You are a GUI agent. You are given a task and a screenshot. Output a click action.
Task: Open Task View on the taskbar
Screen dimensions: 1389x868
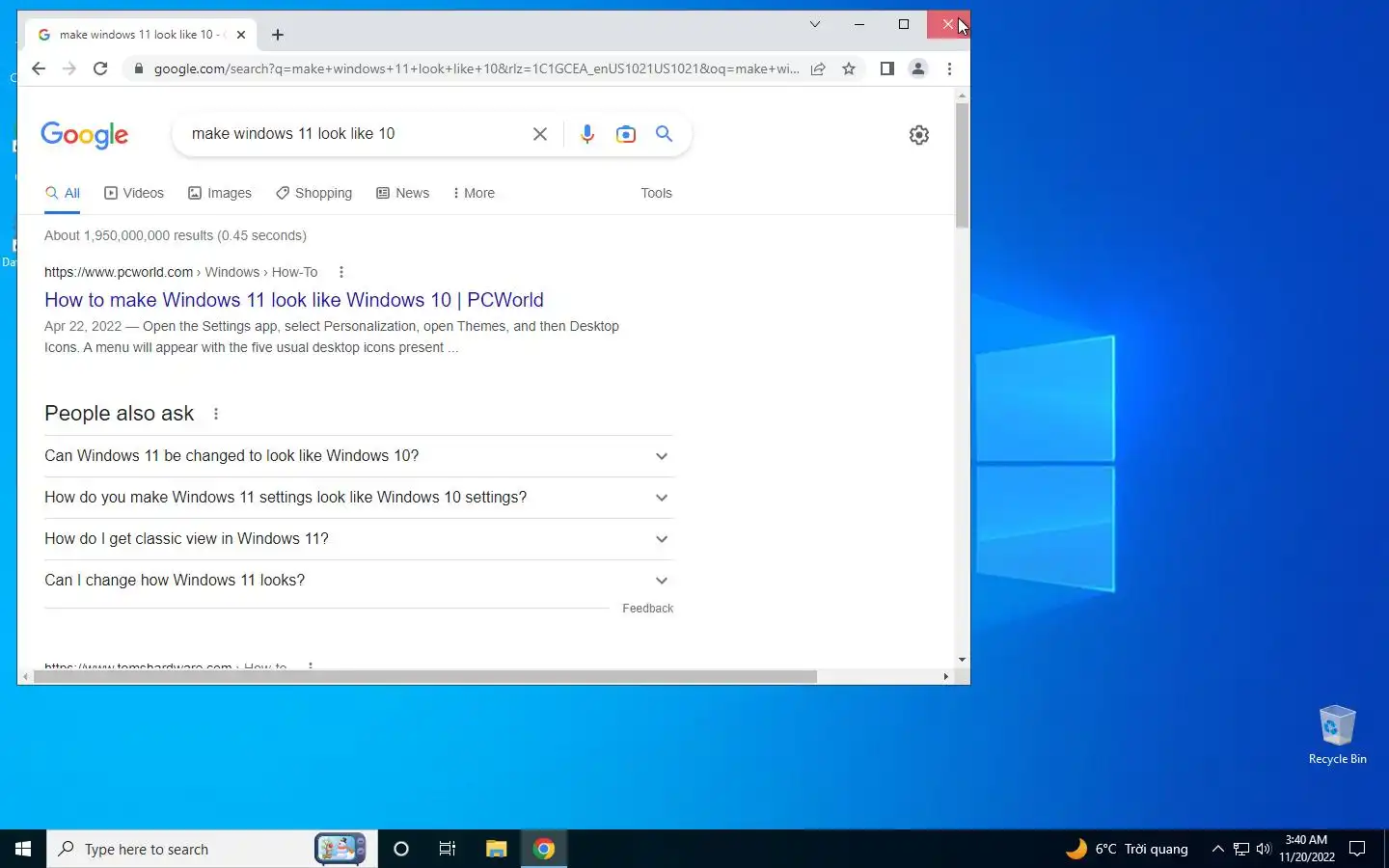pyautogui.click(x=448, y=849)
